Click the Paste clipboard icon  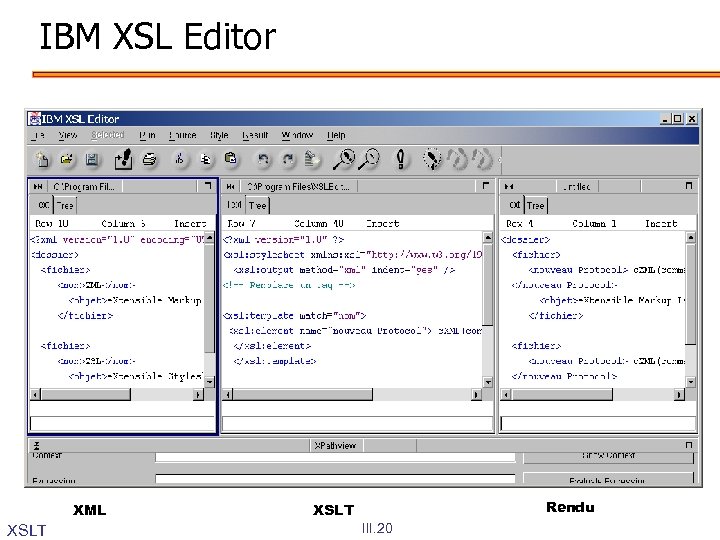tap(231, 159)
